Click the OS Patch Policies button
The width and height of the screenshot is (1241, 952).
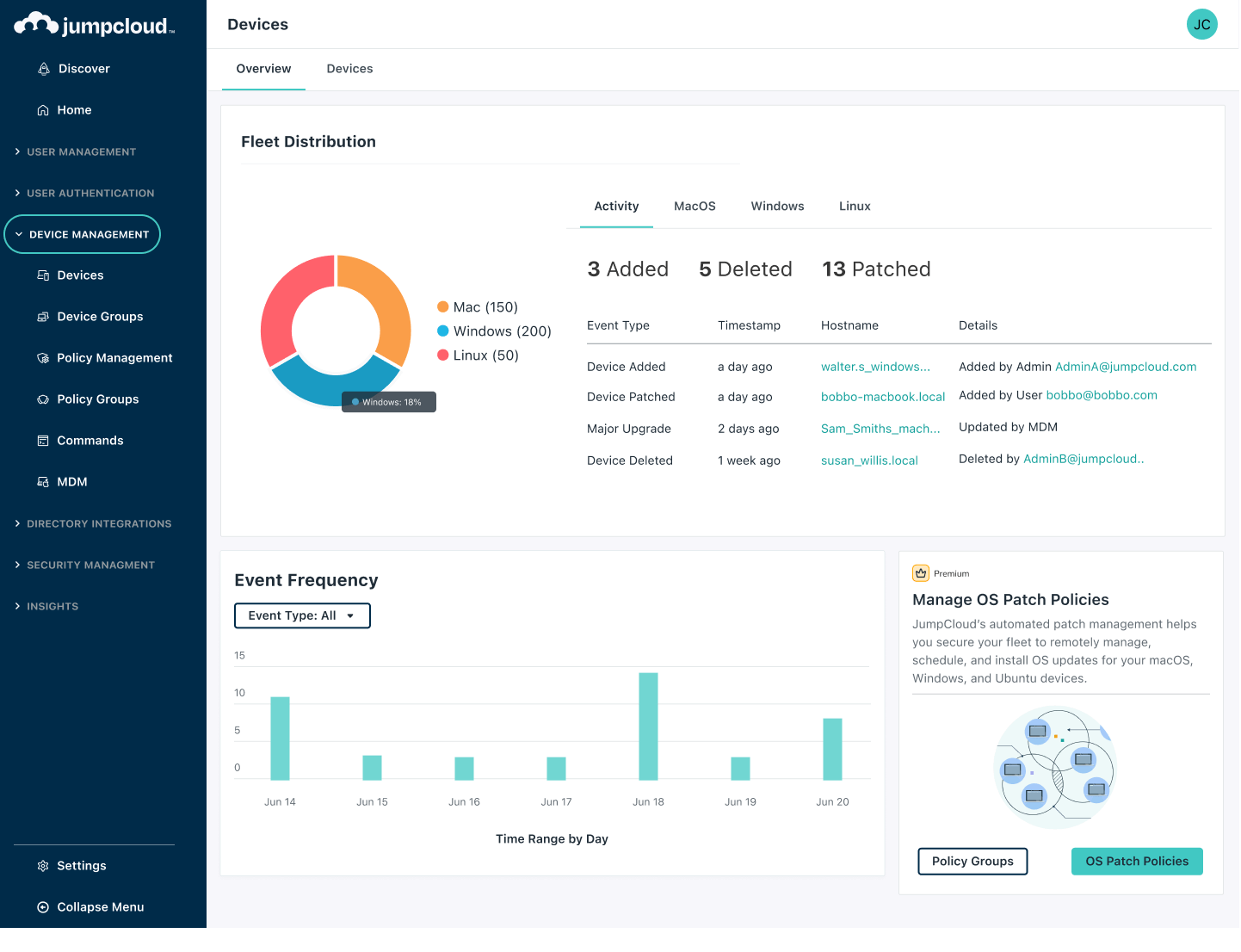point(1137,861)
